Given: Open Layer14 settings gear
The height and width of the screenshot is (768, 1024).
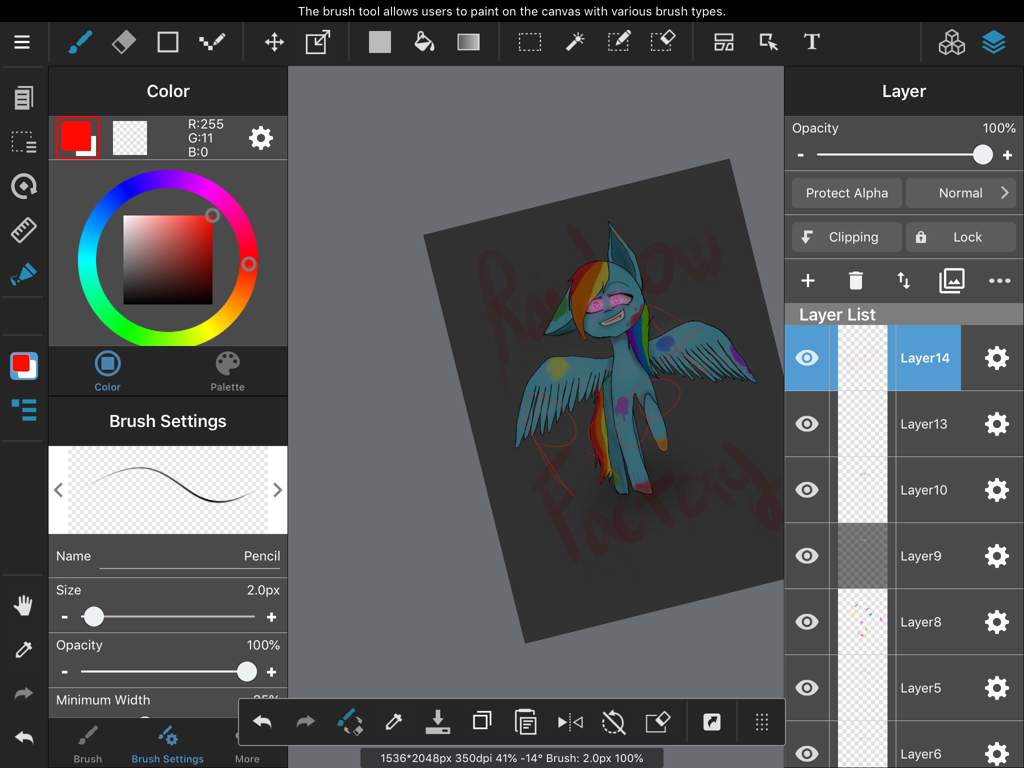Looking at the screenshot, I should [997, 358].
